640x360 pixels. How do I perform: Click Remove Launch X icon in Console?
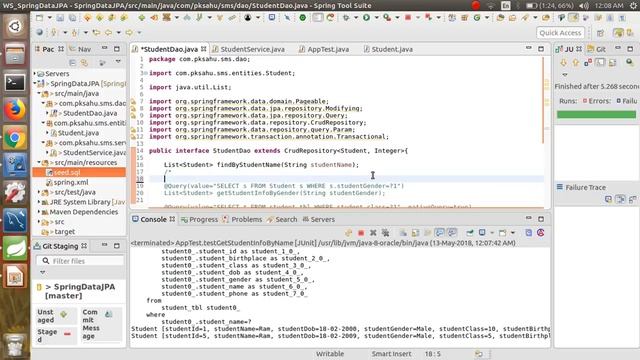[373, 233]
